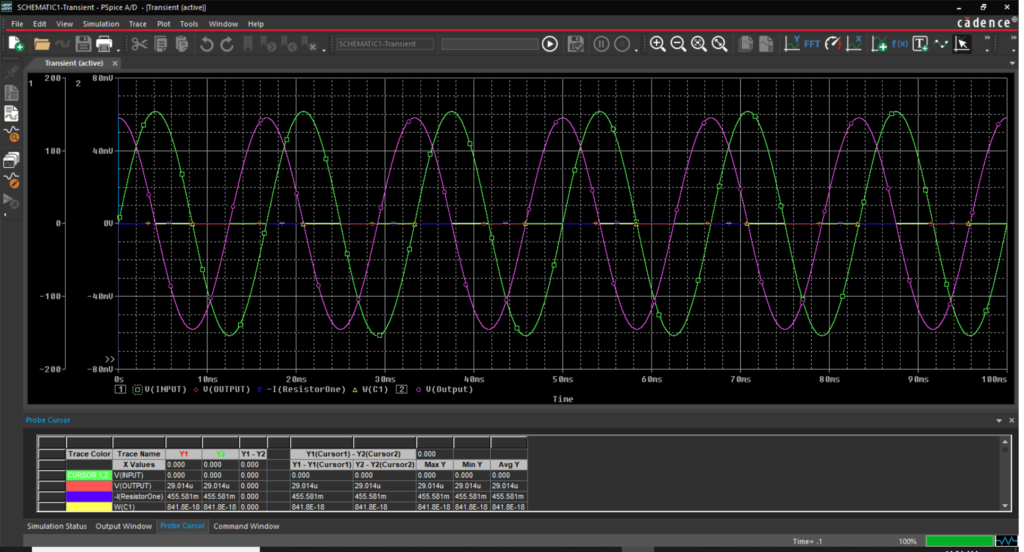Viewport: 1024px width, 552px height.
Task: Toggle bookmark with the bookmark icon
Action: tap(248, 44)
